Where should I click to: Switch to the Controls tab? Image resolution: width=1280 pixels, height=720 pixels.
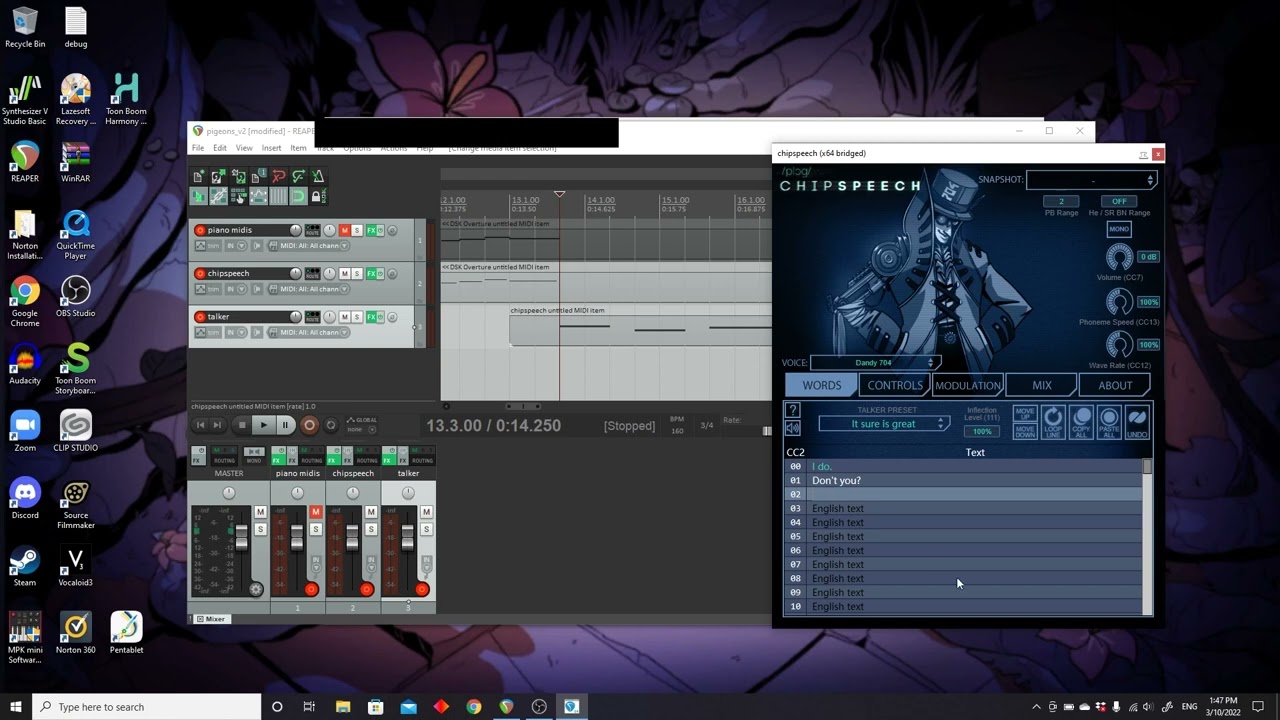click(894, 385)
